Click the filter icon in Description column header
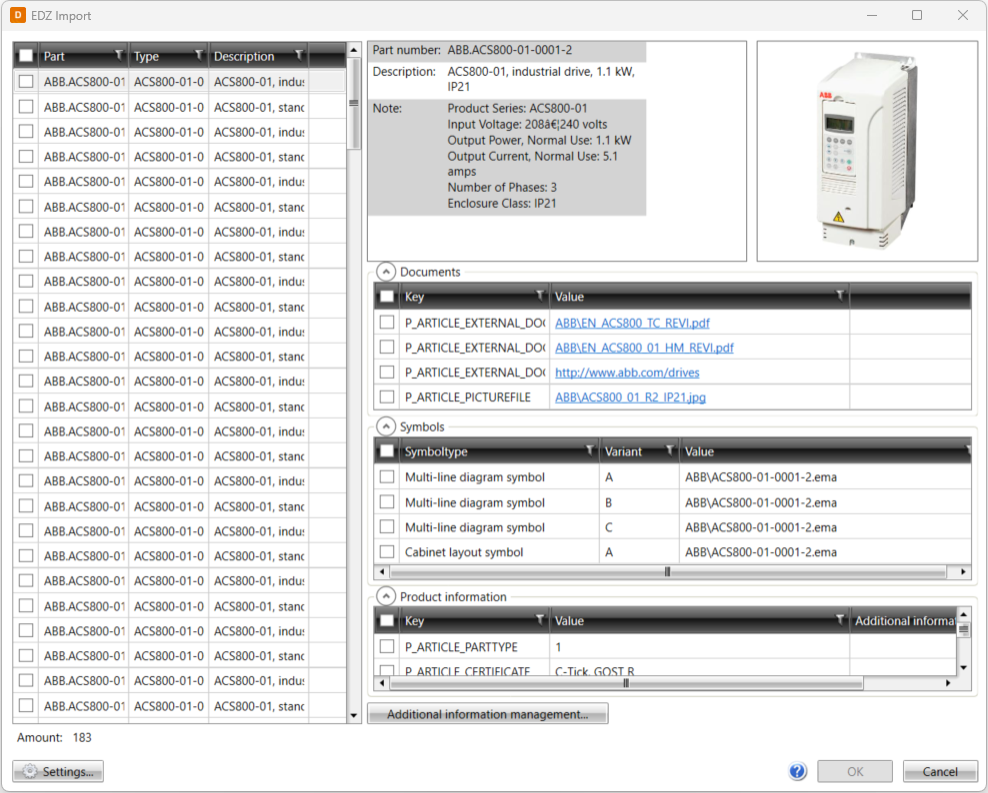Screen dimensions: 988x793 point(298,55)
